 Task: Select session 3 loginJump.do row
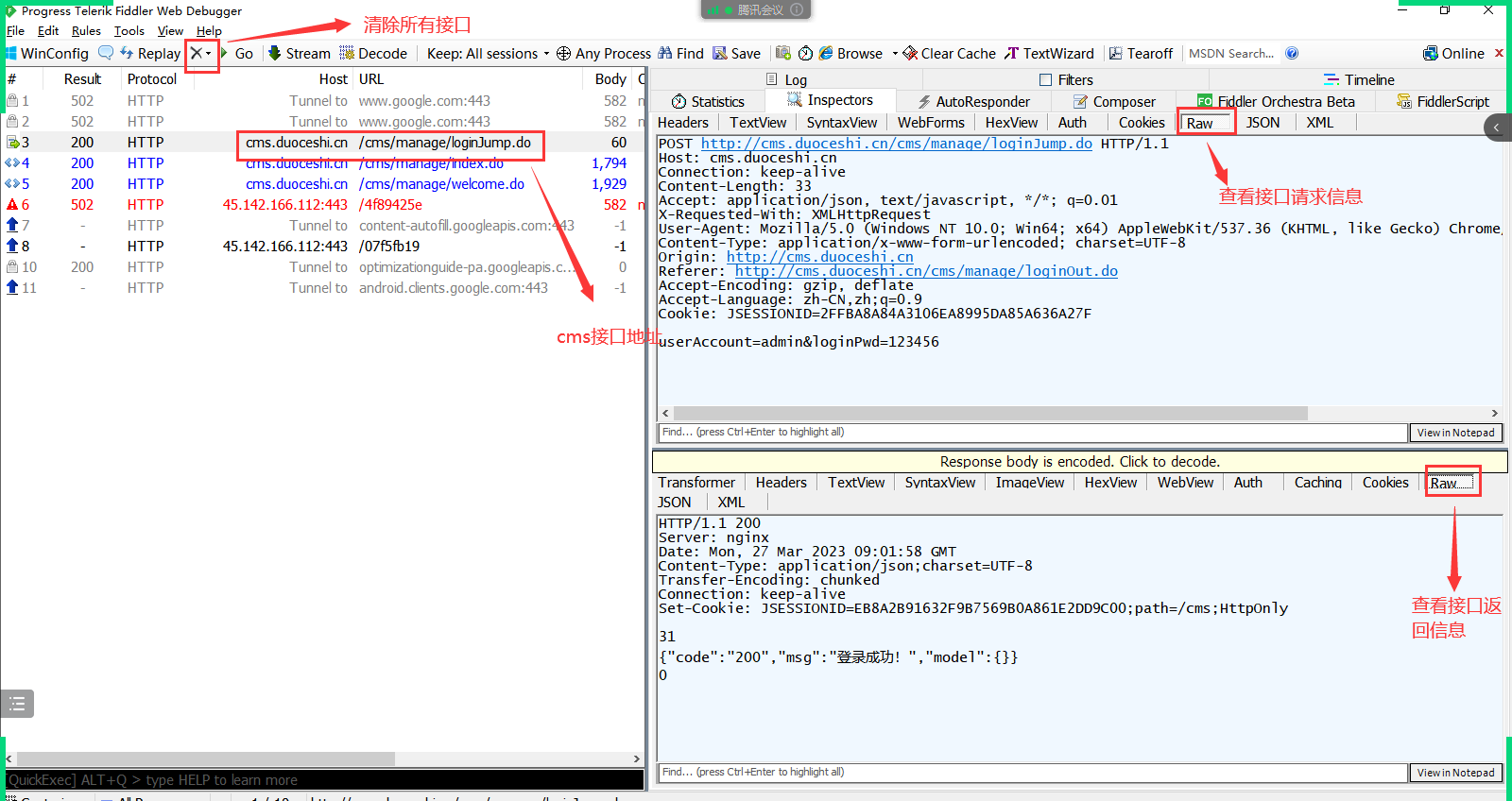(323, 143)
